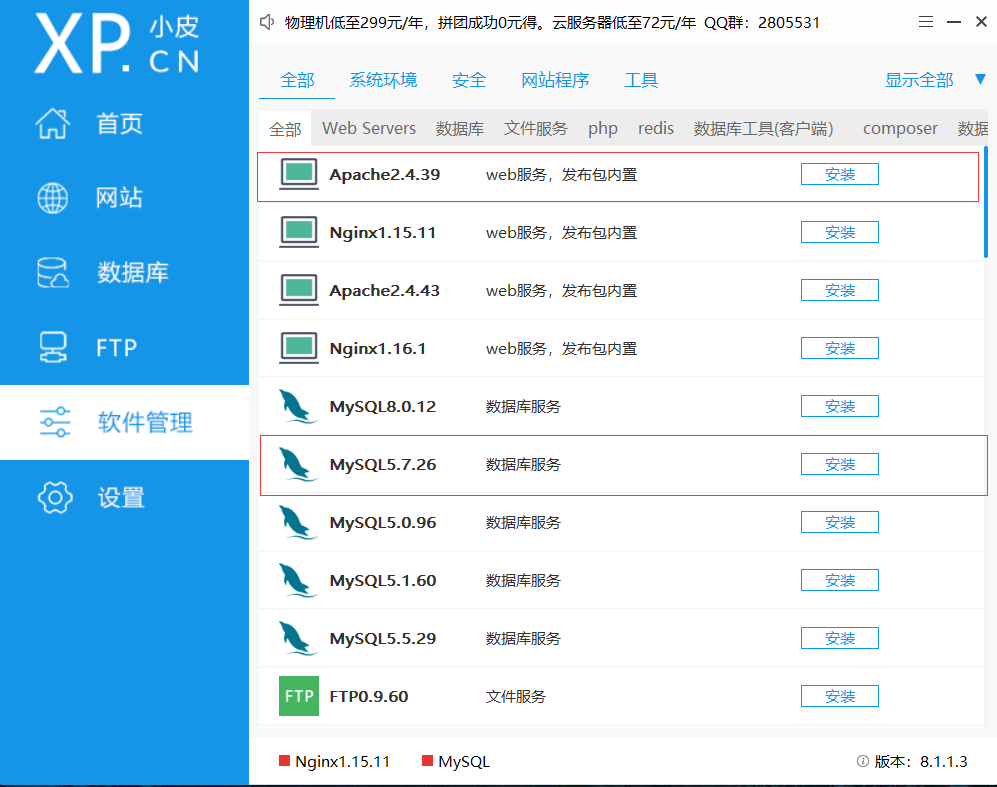Open the 数据库 database icon

53,273
